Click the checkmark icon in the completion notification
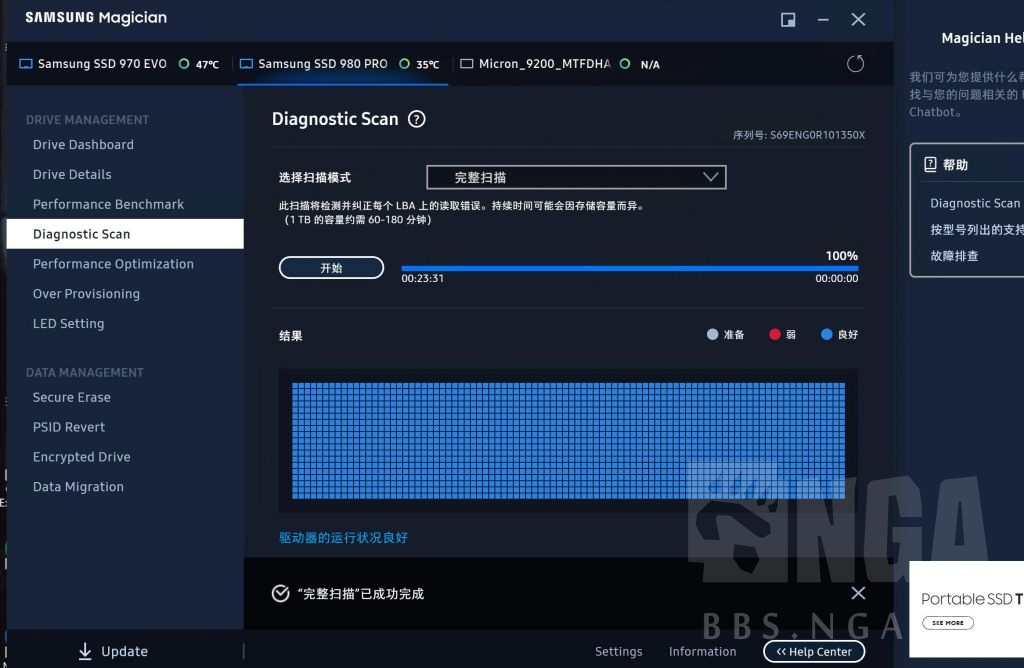The height and width of the screenshot is (668, 1024). pos(280,593)
